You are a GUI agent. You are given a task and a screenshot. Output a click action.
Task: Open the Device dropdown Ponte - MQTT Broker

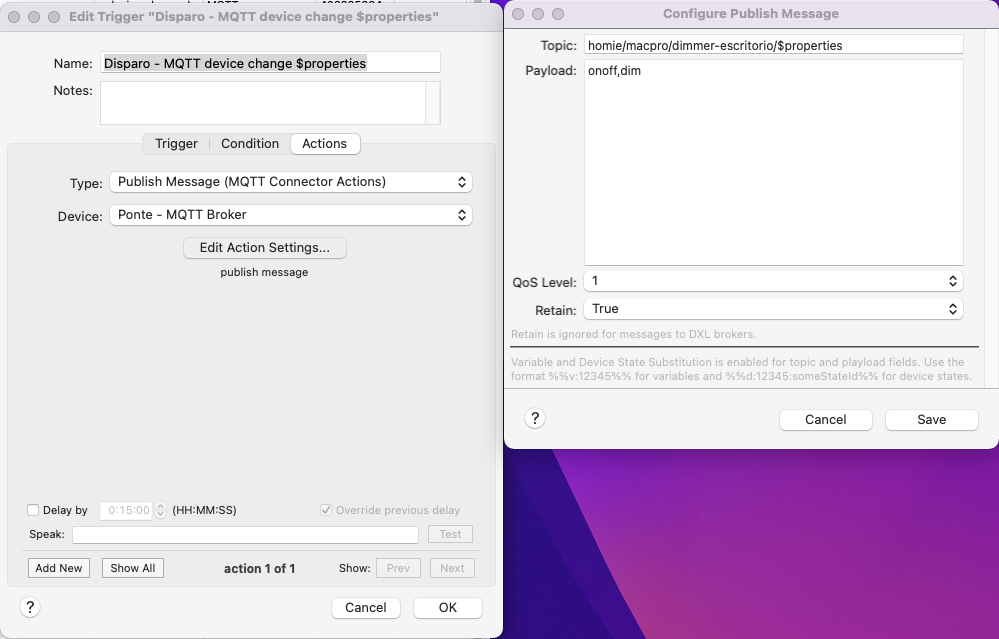pyautogui.click(x=291, y=215)
